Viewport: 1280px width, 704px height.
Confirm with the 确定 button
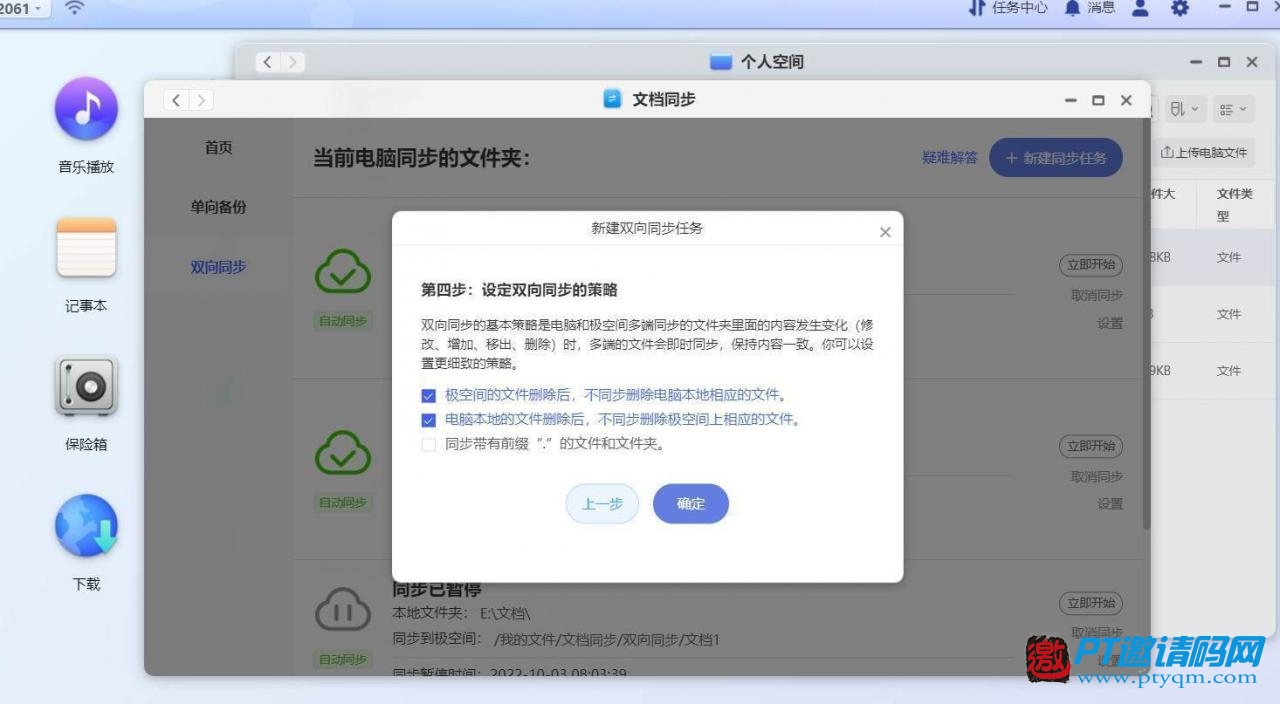(691, 504)
